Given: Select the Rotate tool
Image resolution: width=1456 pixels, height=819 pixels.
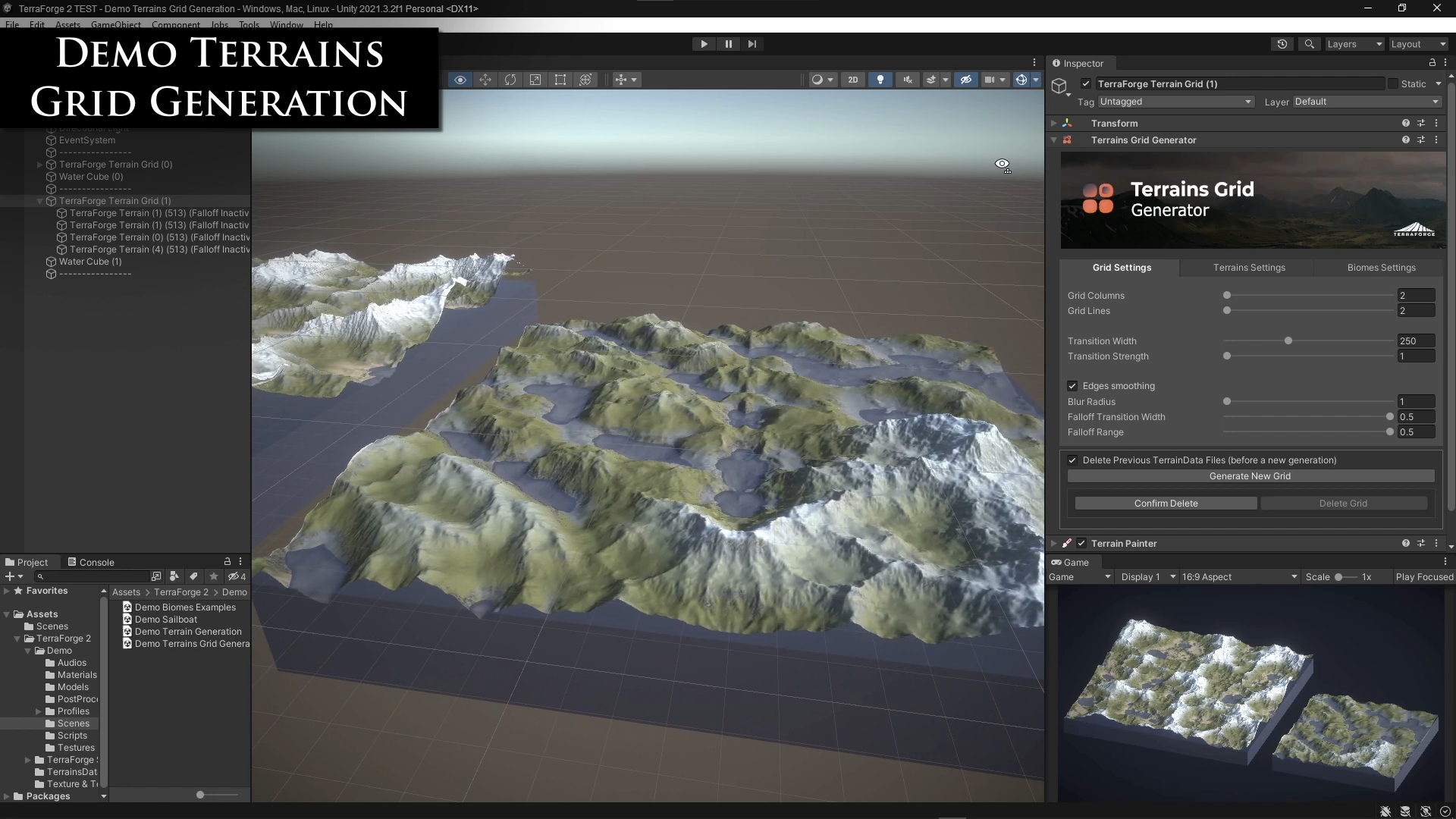Looking at the screenshot, I should pyautogui.click(x=510, y=80).
